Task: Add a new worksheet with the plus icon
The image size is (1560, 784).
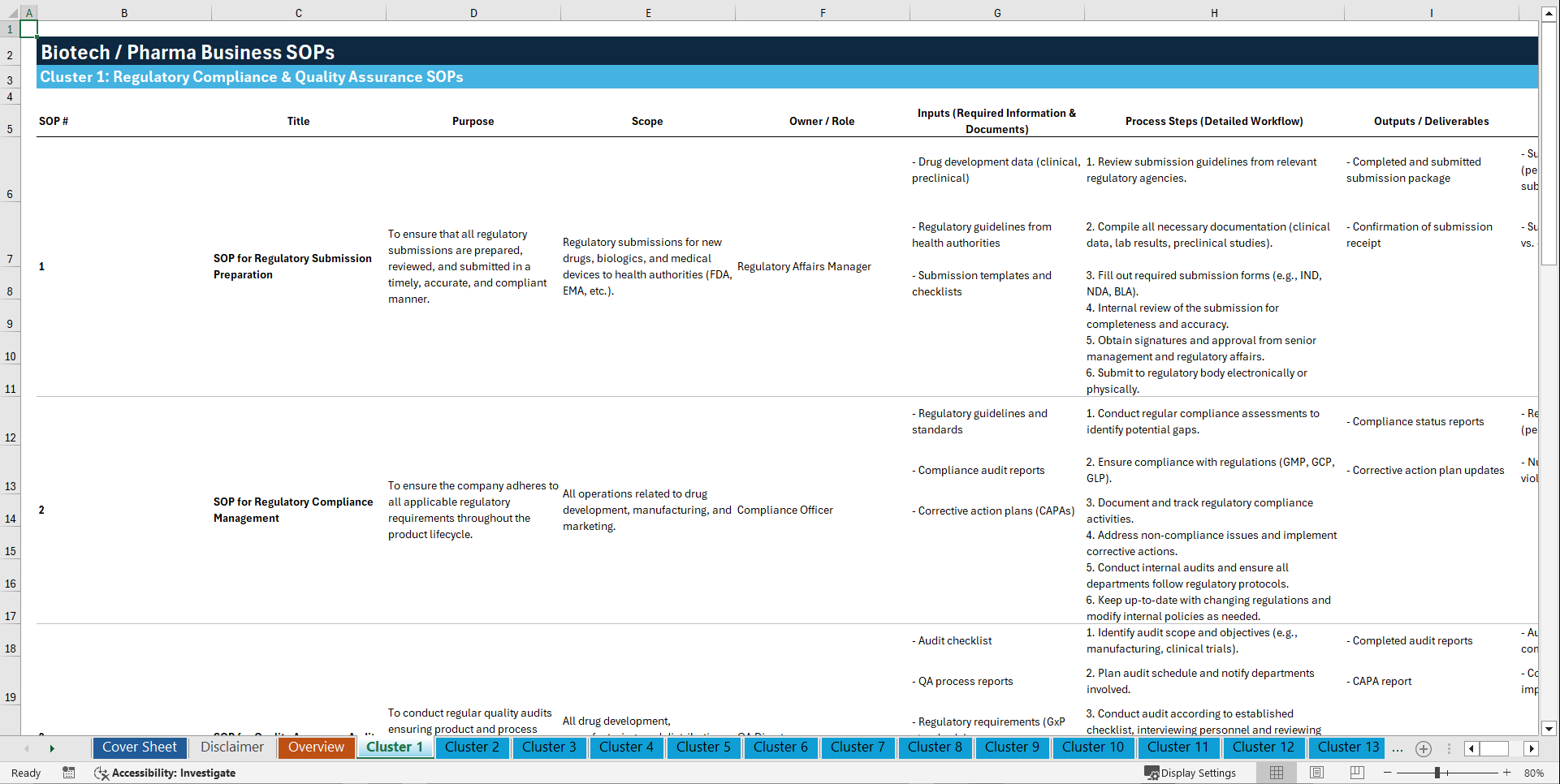Action: click(x=1423, y=748)
